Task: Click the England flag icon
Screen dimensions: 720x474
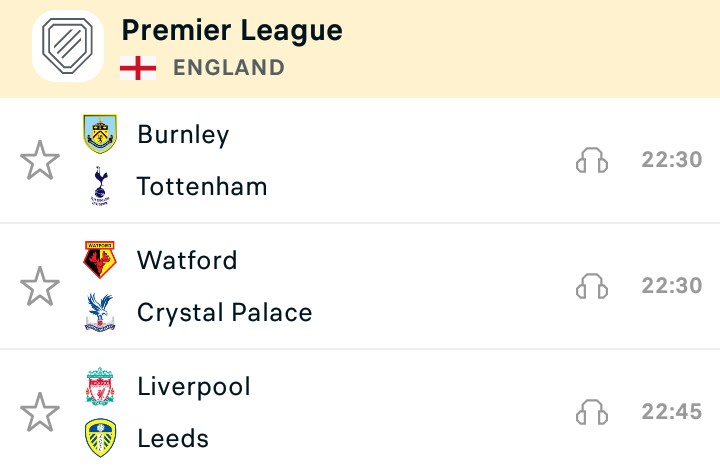Action: click(138, 68)
